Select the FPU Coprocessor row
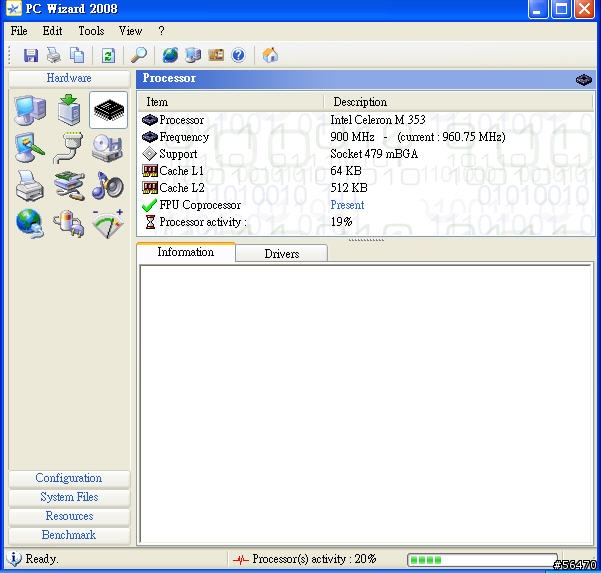This screenshot has height=573, width=601. (x=366, y=205)
